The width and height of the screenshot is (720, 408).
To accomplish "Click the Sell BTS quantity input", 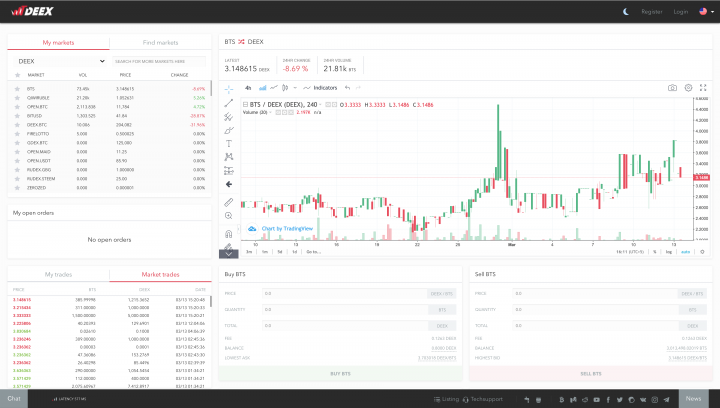I will pos(595,309).
